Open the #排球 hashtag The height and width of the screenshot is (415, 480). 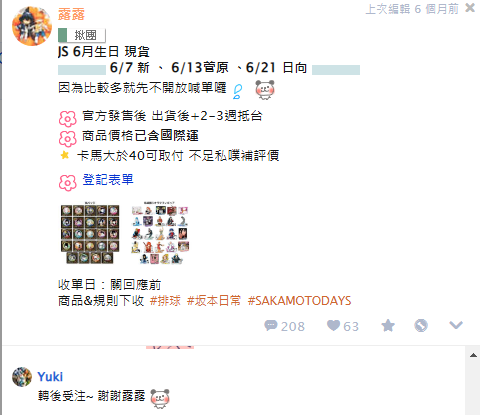pos(165,301)
